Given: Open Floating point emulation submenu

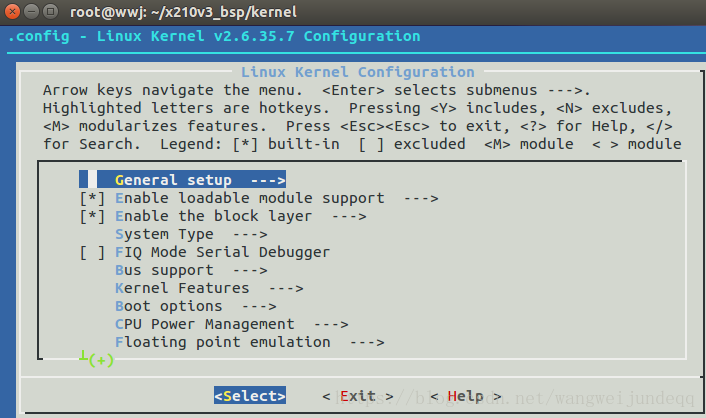Looking at the screenshot, I should coord(250,342).
